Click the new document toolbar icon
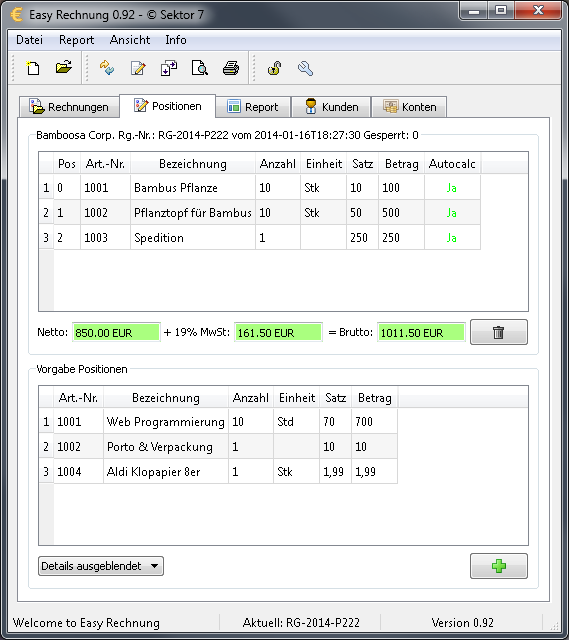This screenshot has height=640, width=569. click(33, 68)
